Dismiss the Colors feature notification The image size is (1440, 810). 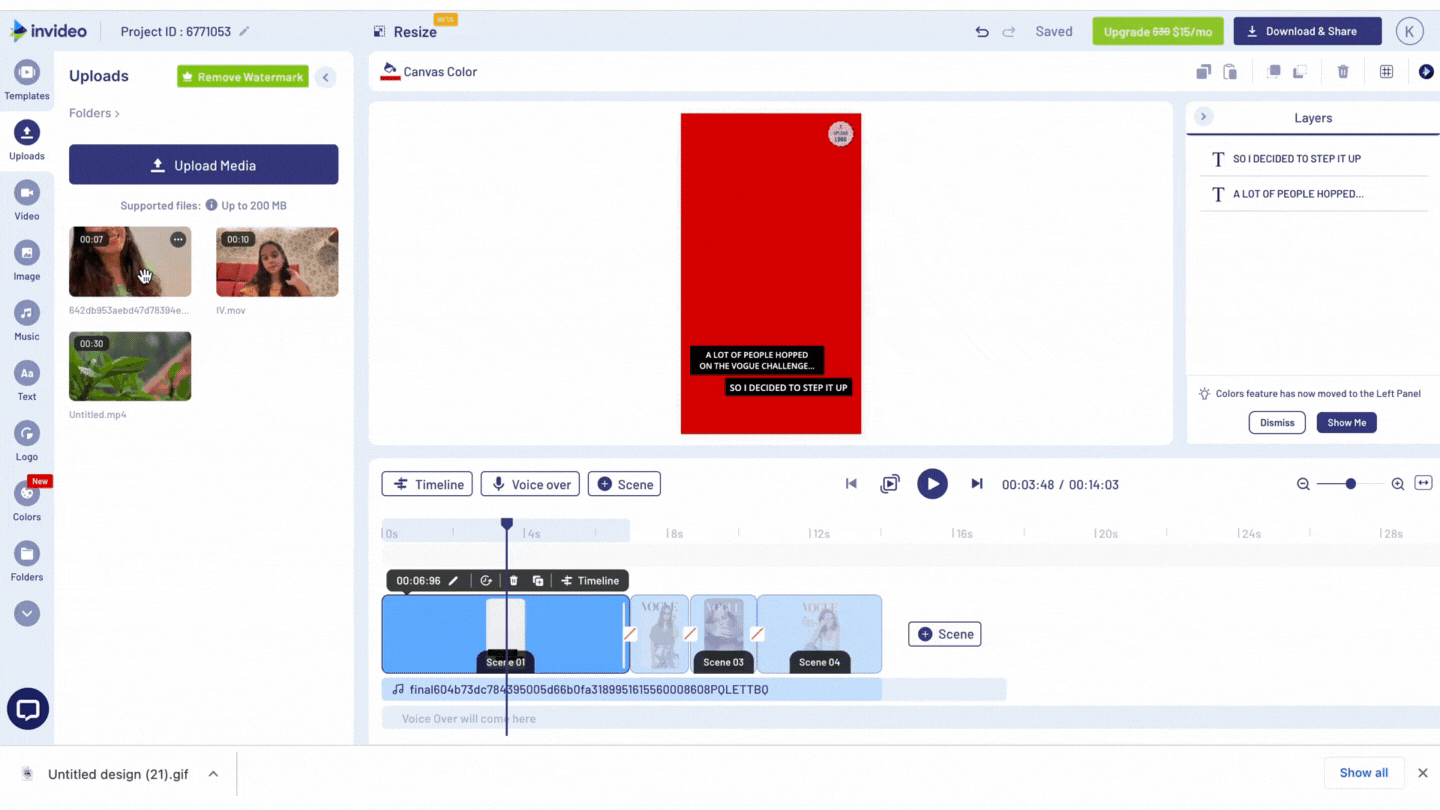pyautogui.click(x=1276, y=422)
